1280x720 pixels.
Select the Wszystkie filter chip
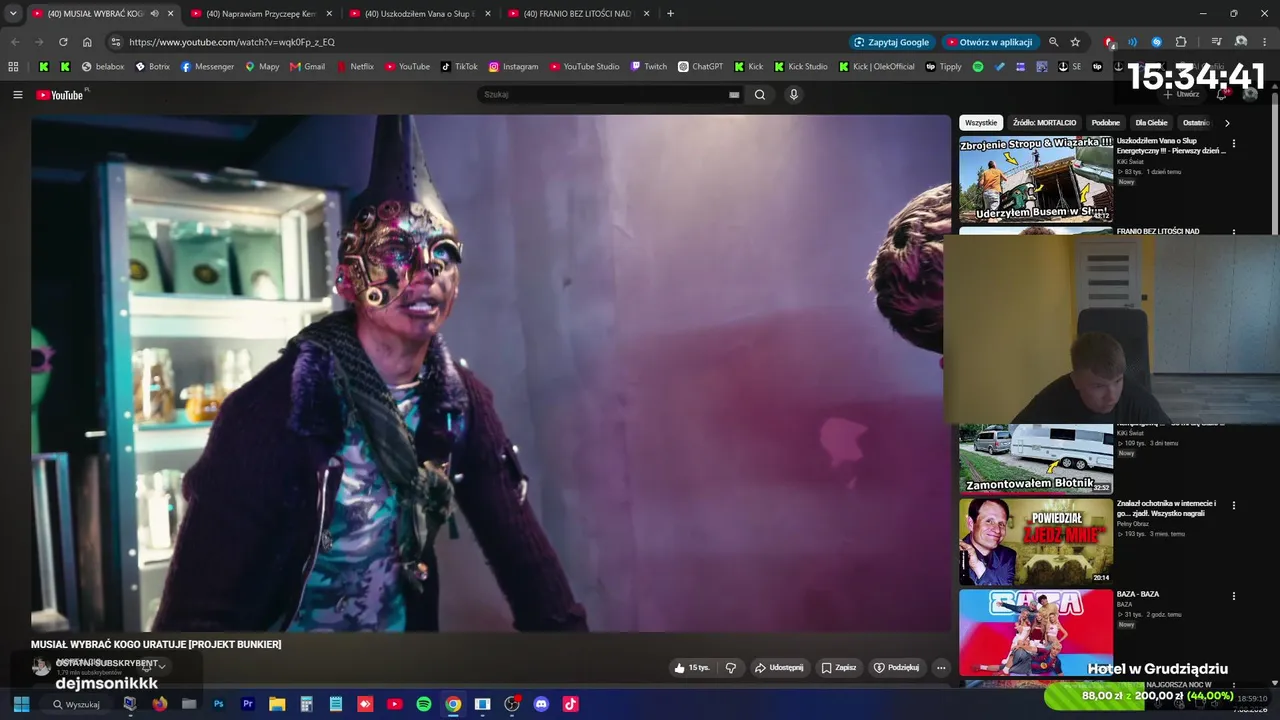click(981, 123)
